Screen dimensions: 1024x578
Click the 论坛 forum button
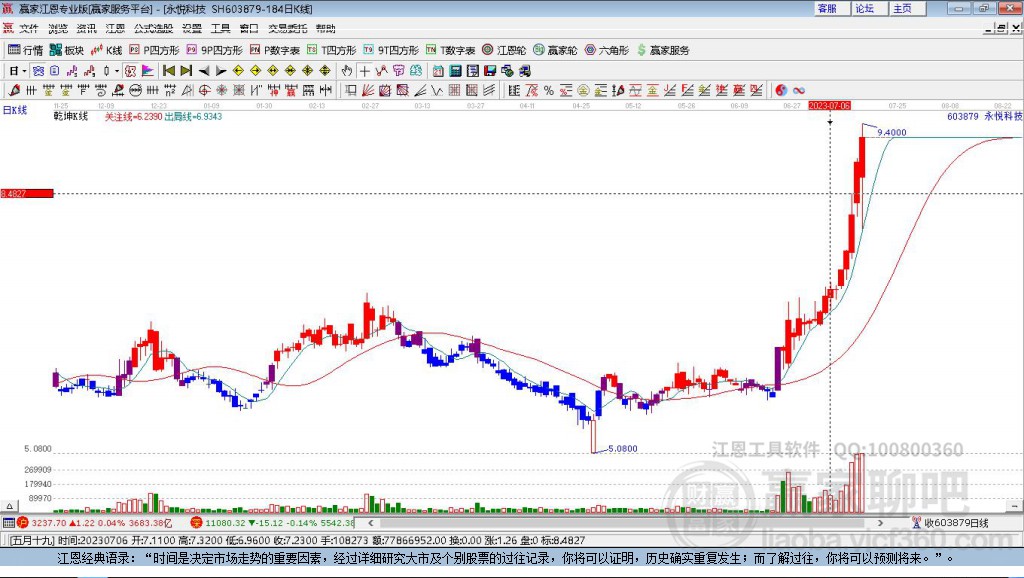[x=864, y=8]
